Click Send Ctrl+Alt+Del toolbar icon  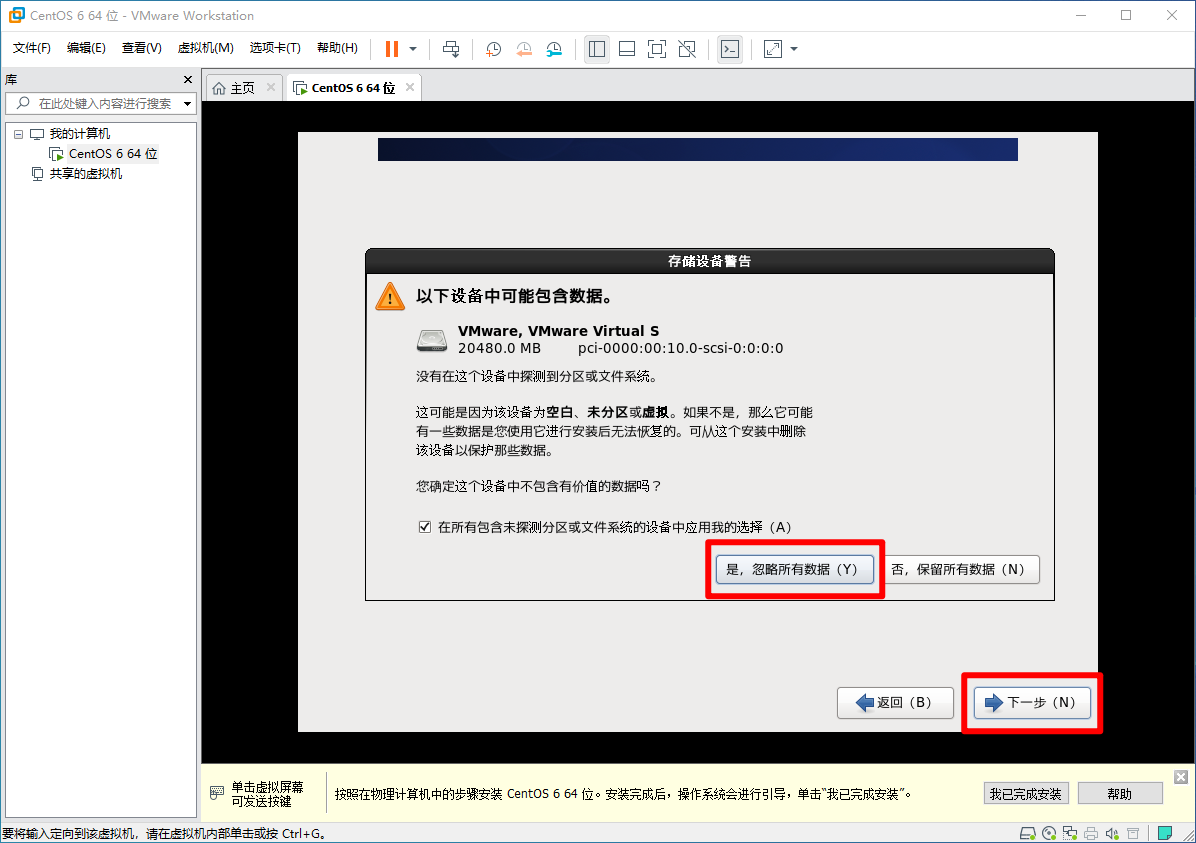coord(451,49)
